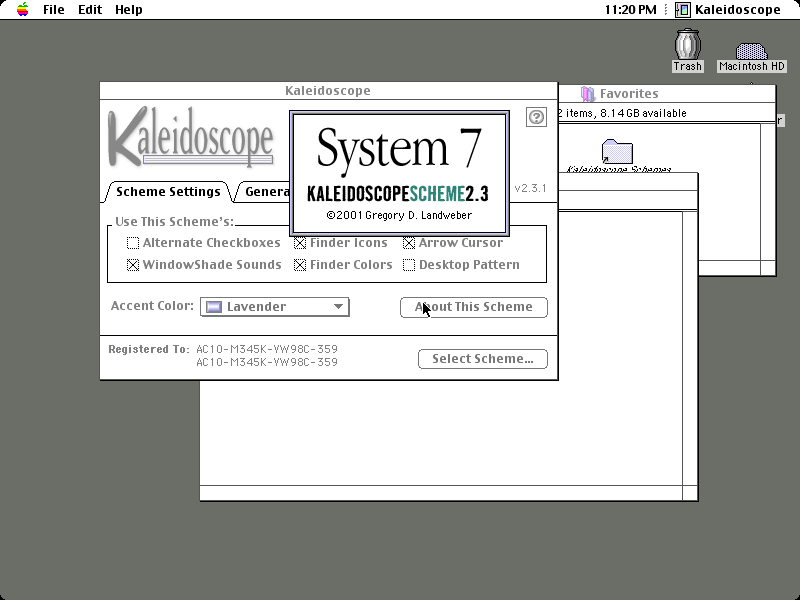800x600 pixels.
Task: Switch to the General tab
Action: 264,192
